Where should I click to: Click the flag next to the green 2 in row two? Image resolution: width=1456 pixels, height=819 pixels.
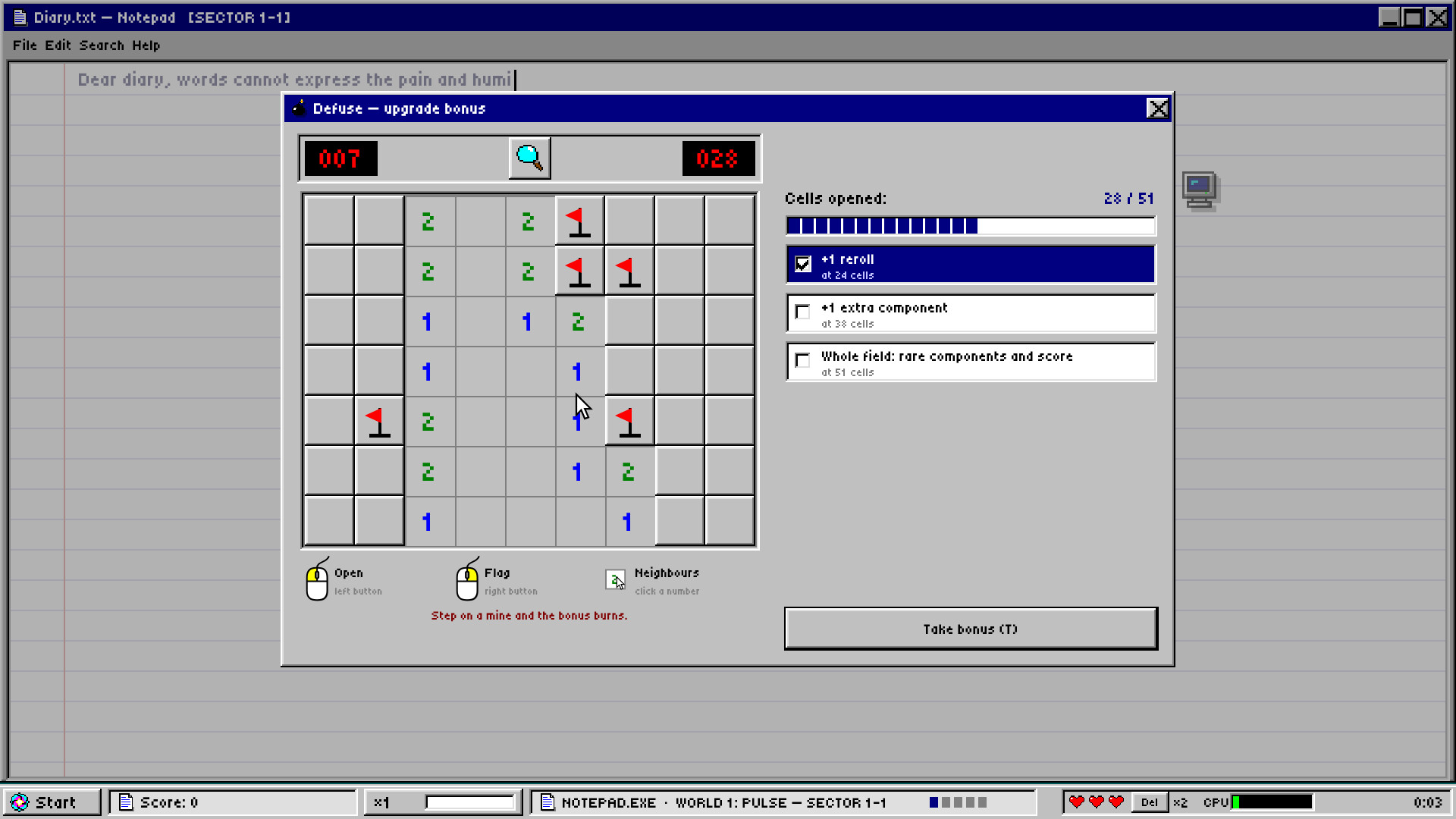coord(579,271)
